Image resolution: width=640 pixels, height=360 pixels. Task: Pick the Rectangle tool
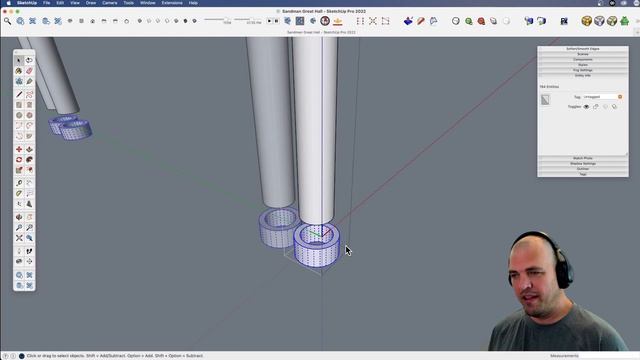19,105
